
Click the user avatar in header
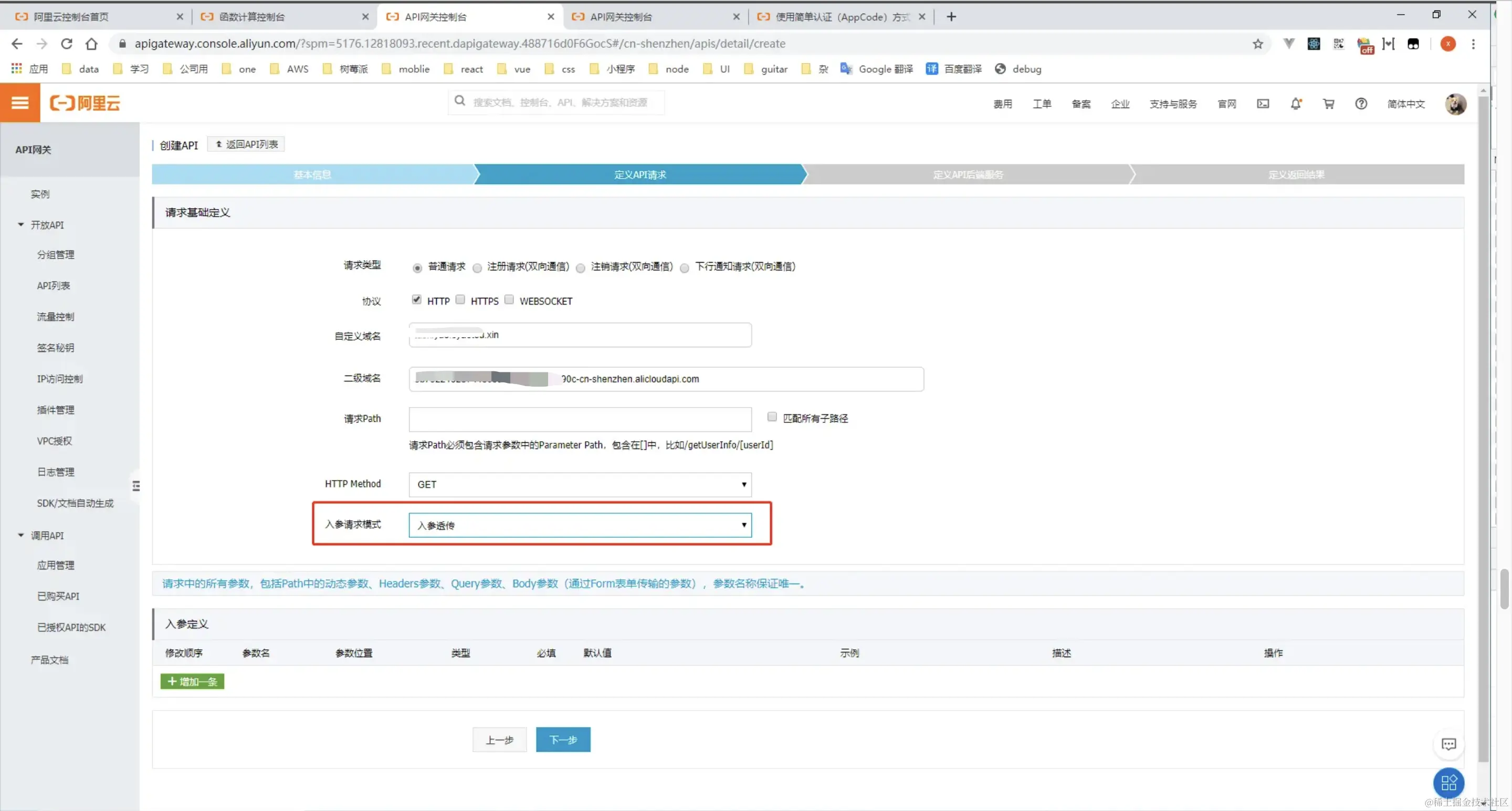click(1455, 104)
